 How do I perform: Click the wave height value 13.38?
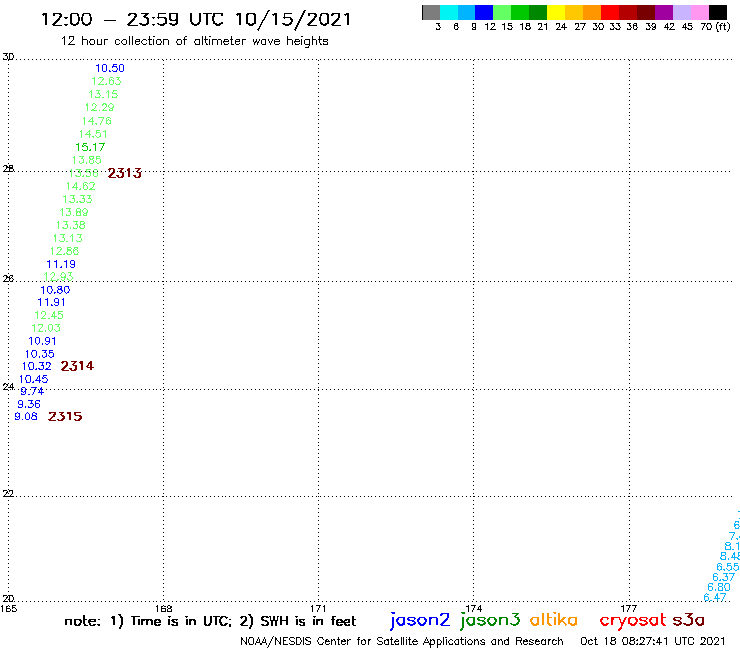(x=71, y=225)
